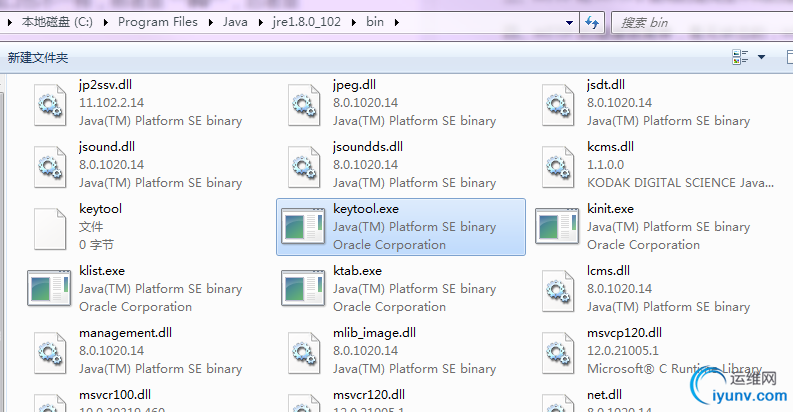Click bin segment in address bar
The height and width of the screenshot is (412, 793).
pyautogui.click(x=375, y=22)
